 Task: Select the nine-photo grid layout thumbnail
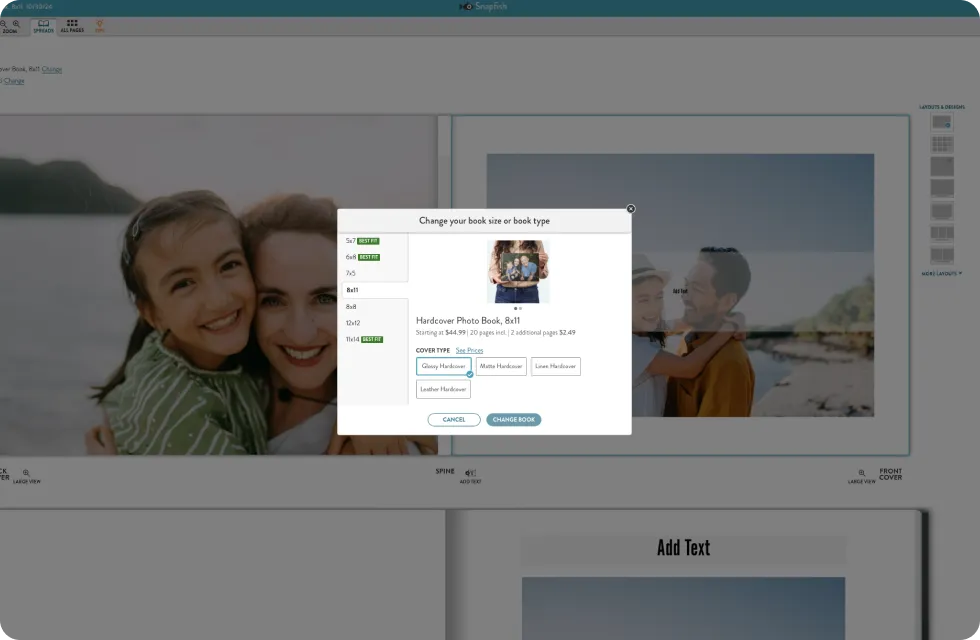tap(942, 144)
